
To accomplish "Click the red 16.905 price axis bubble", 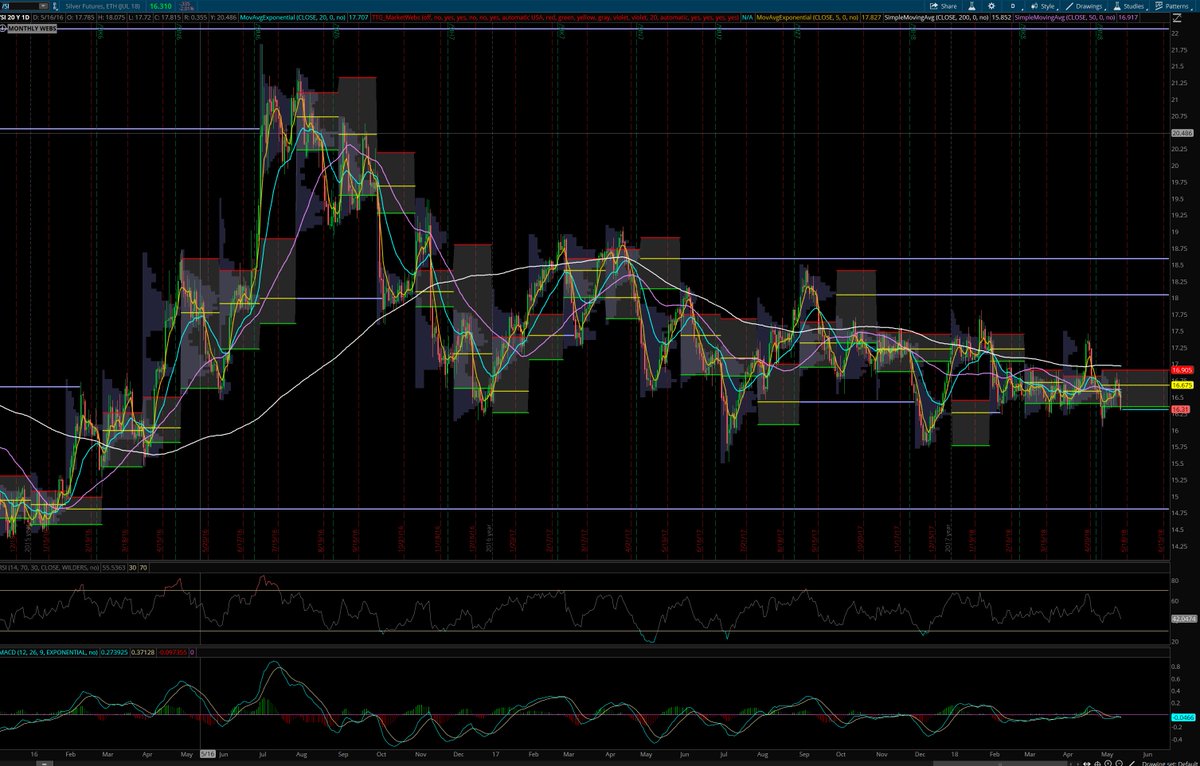I will 1184,369.
